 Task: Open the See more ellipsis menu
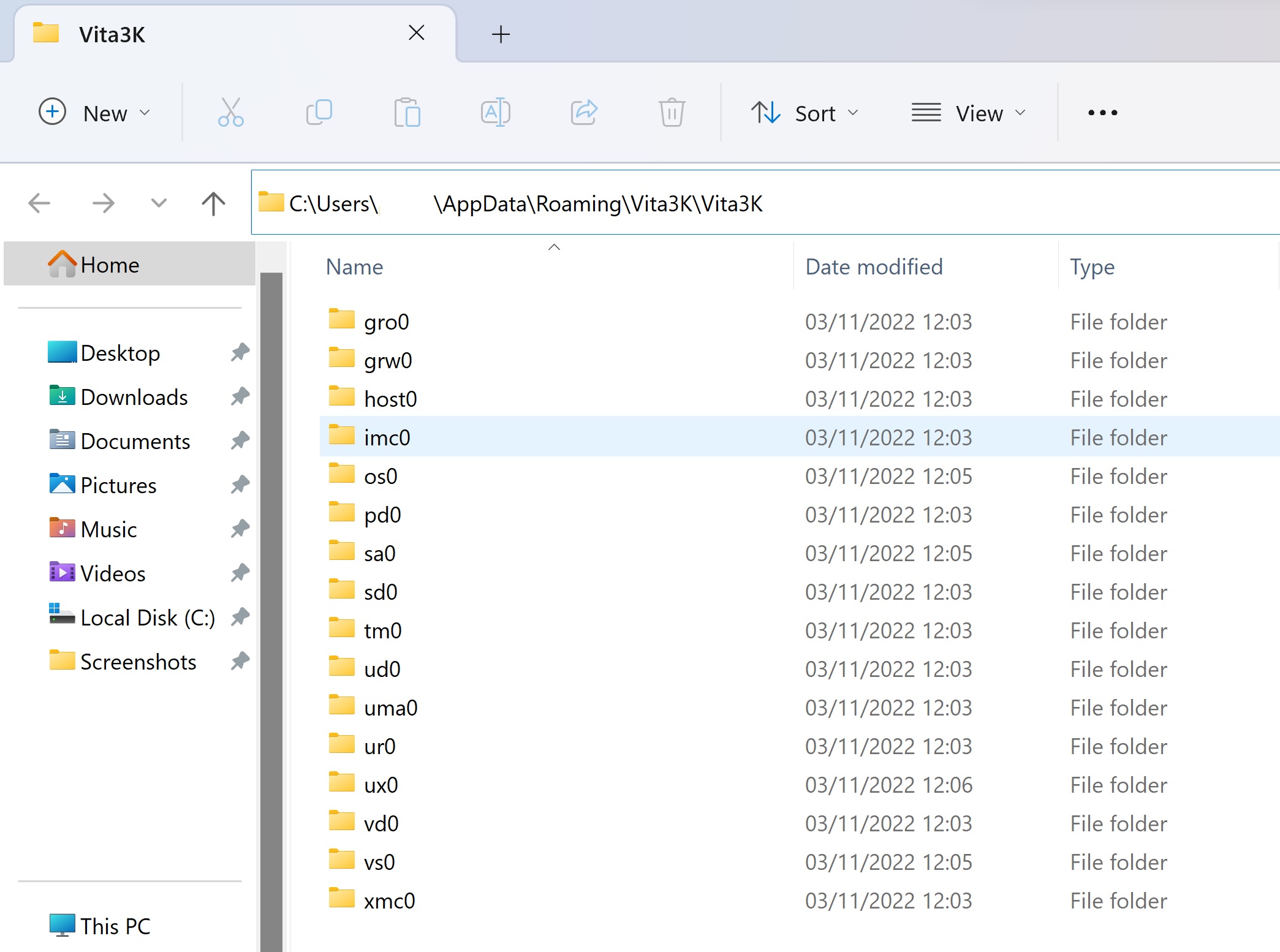pyautogui.click(x=1102, y=113)
